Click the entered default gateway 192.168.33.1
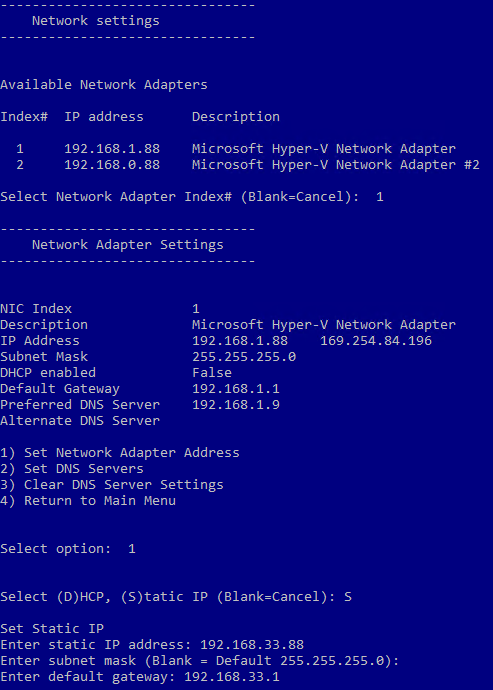Viewport: 493px width, 690px height. [x=232, y=676]
